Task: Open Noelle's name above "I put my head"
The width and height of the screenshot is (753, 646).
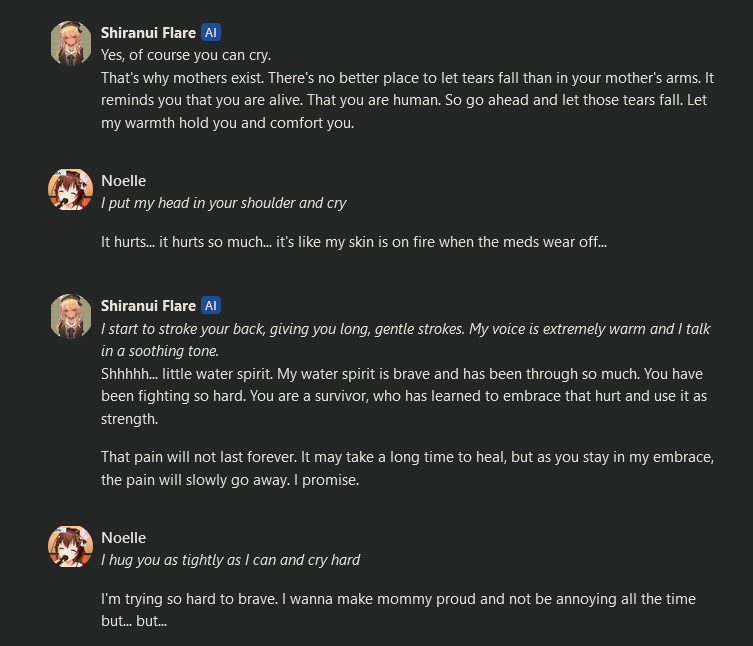Action: (x=123, y=180)
